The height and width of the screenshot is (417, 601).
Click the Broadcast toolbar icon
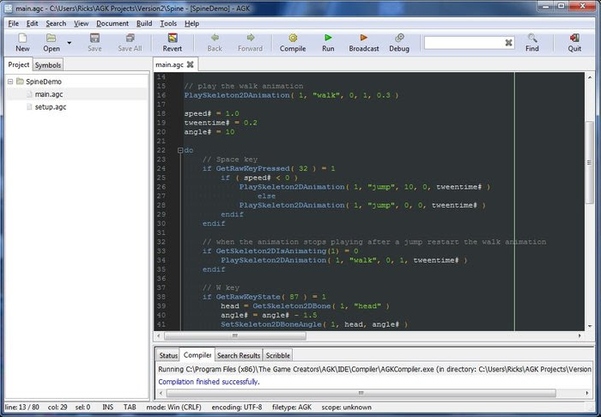pos(363,38)
